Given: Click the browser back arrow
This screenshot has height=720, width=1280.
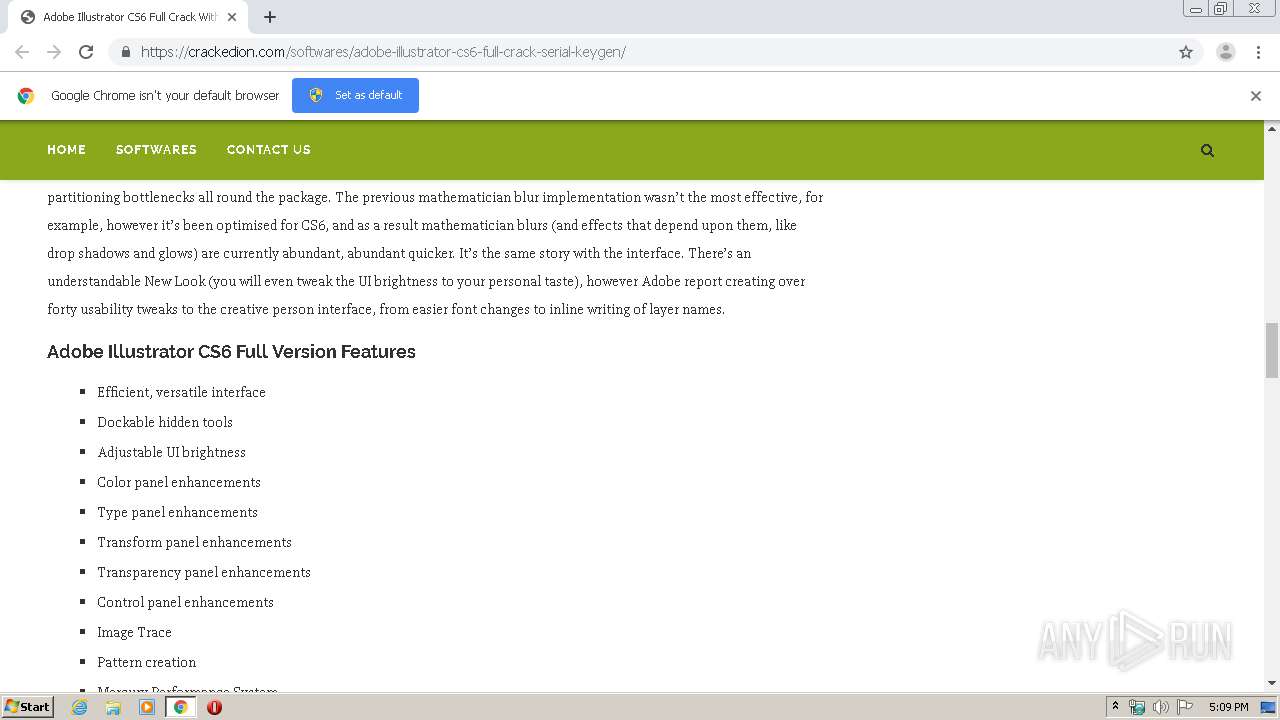Looking at the screenshot, I should pos(22,52).
